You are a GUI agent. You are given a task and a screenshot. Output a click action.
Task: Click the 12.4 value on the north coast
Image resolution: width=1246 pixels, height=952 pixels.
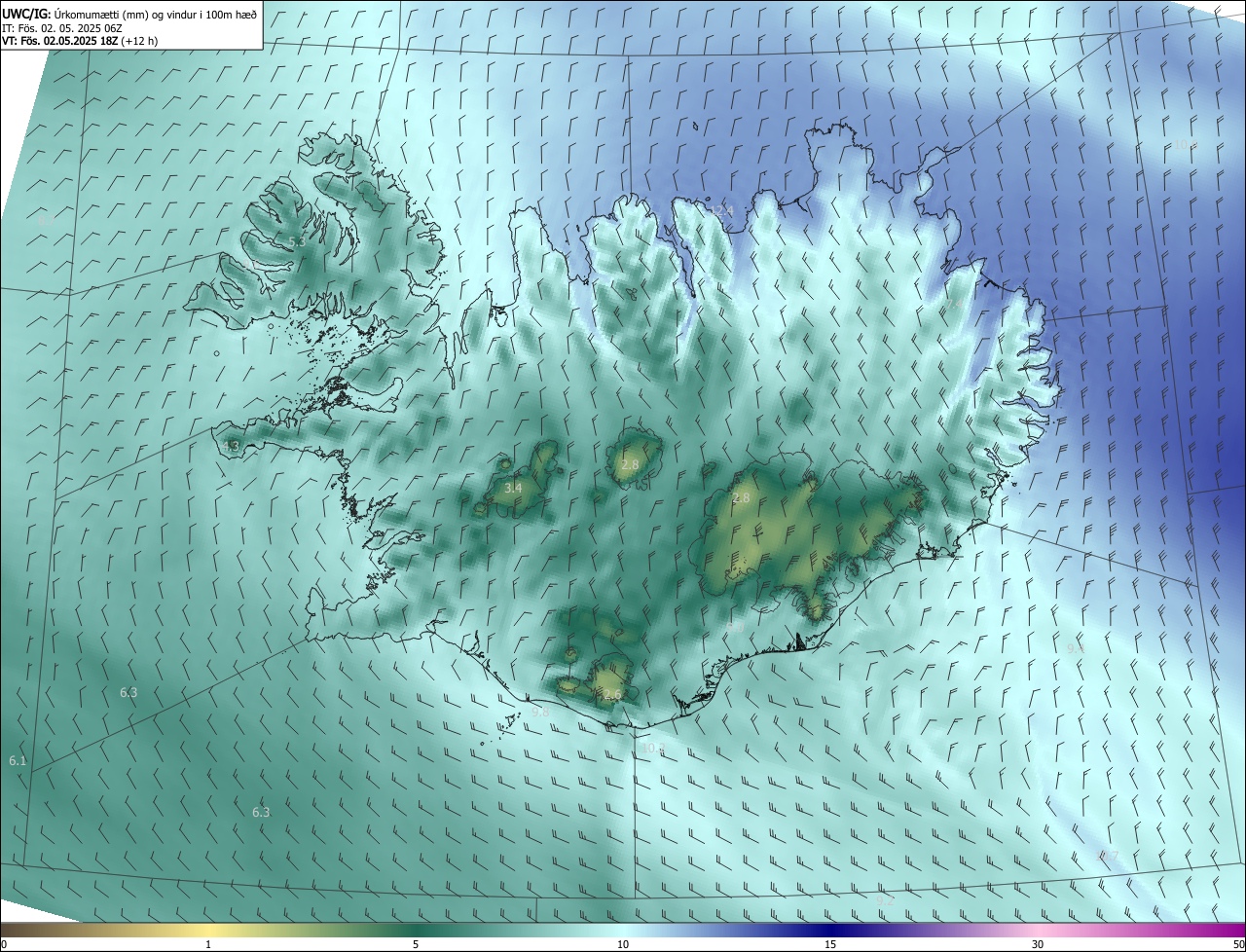pyautogui.click(x=721, y=210)
